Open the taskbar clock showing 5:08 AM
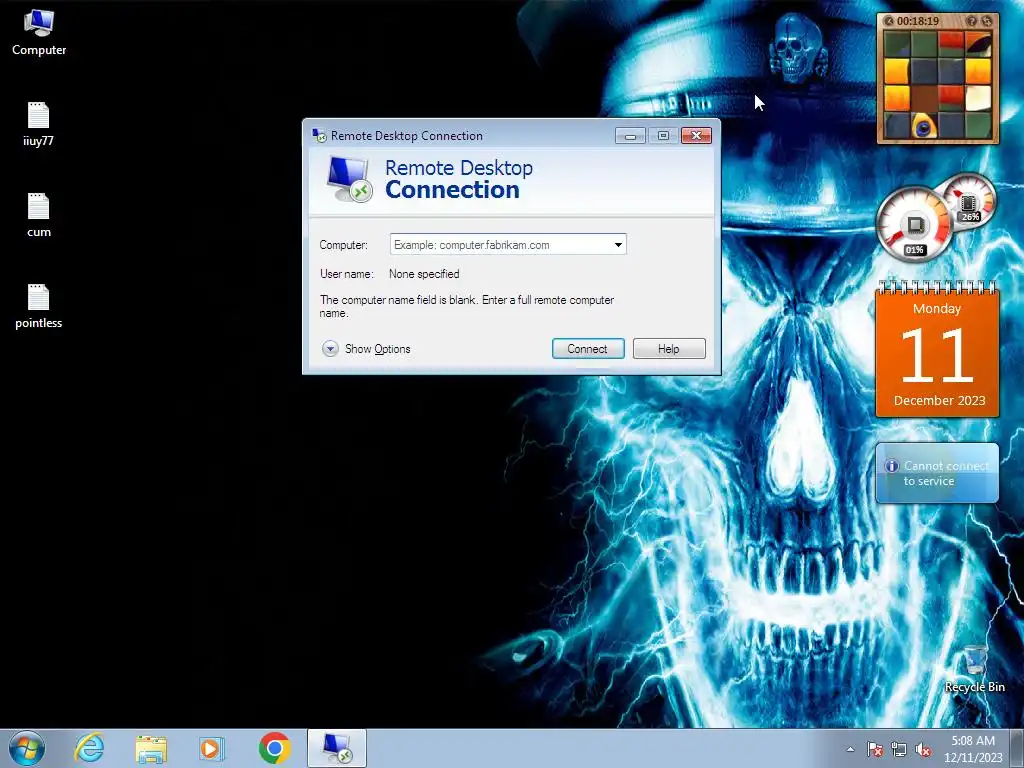1024x768 pixels. 973,748
